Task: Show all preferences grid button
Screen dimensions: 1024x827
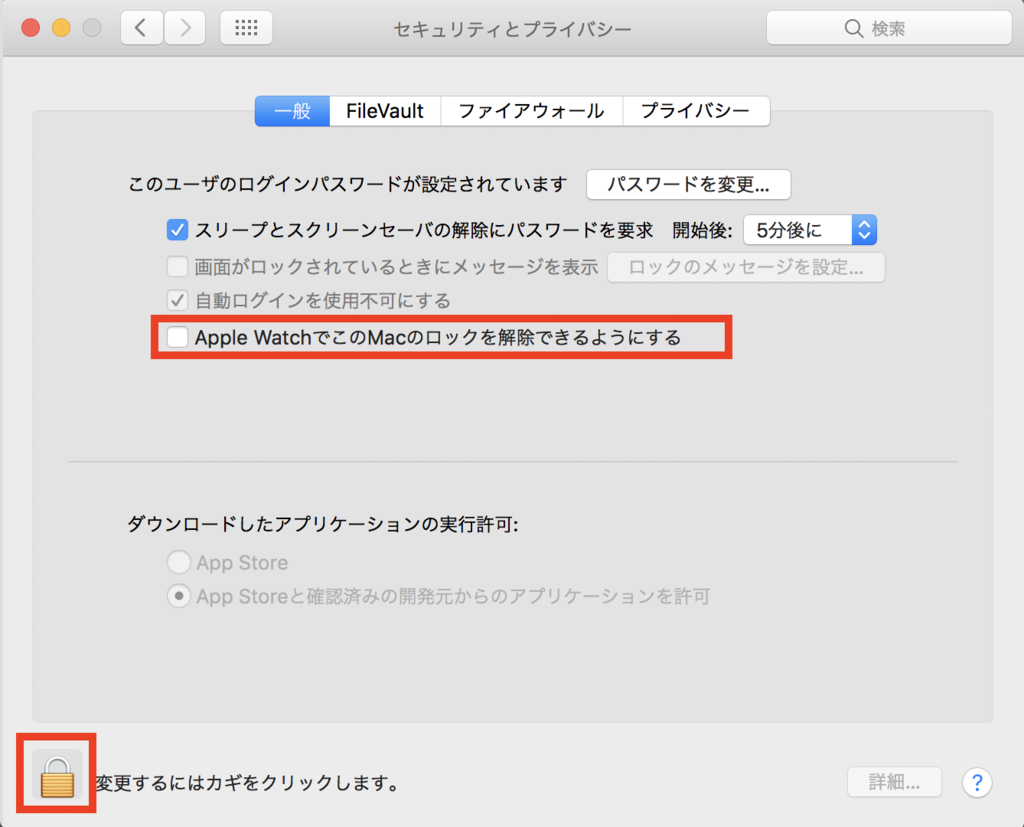Action: (x=246, y=28)
